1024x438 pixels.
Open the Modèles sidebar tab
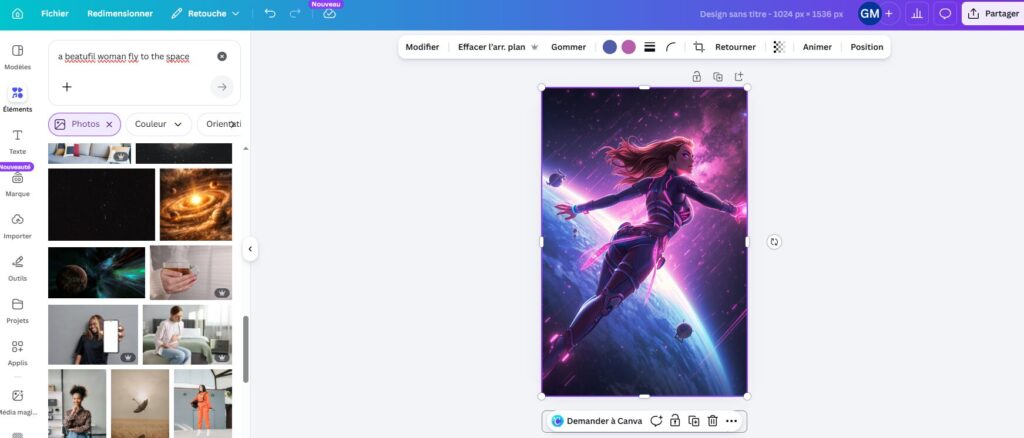[x=18, y=57]
